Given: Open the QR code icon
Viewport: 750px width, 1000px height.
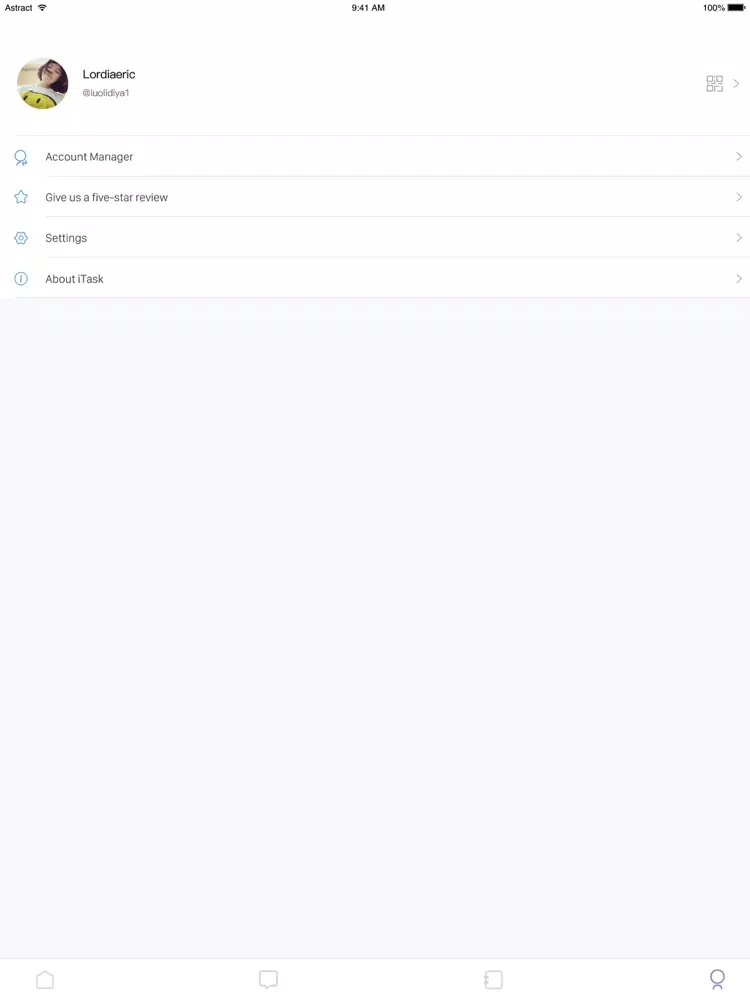Looking at the screenshot, I should 714,84.
